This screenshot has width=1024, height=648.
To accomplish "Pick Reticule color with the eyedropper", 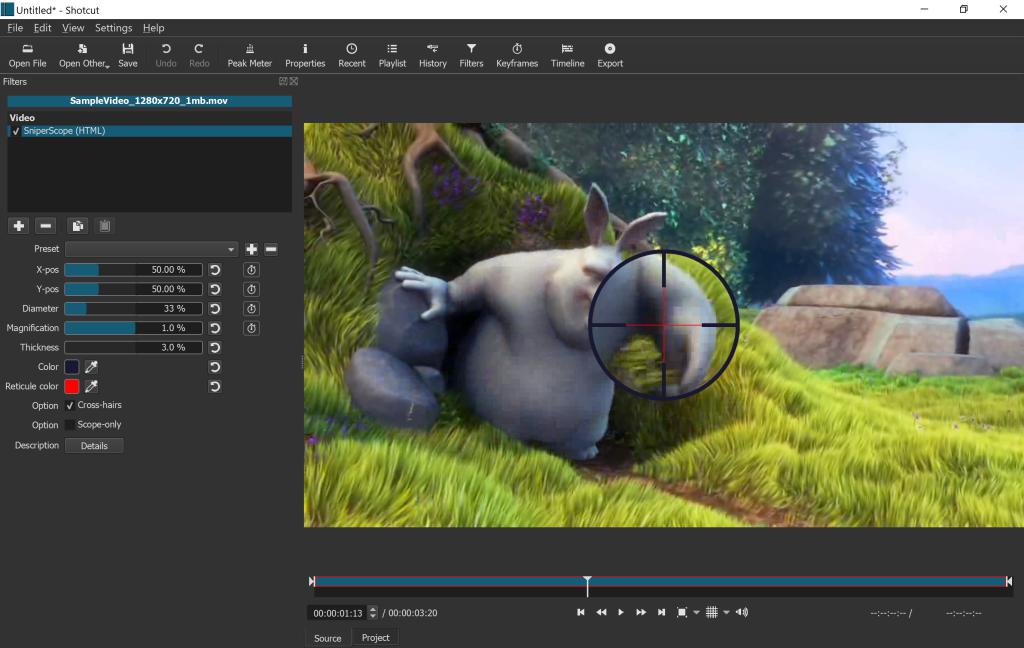I will point(91,387).
